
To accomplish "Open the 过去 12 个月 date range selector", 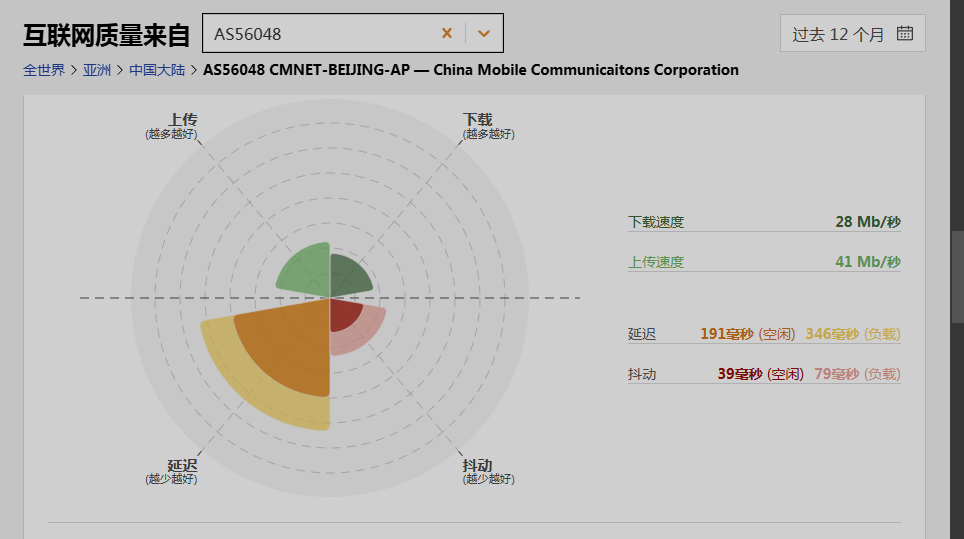I will click(838, 34).
